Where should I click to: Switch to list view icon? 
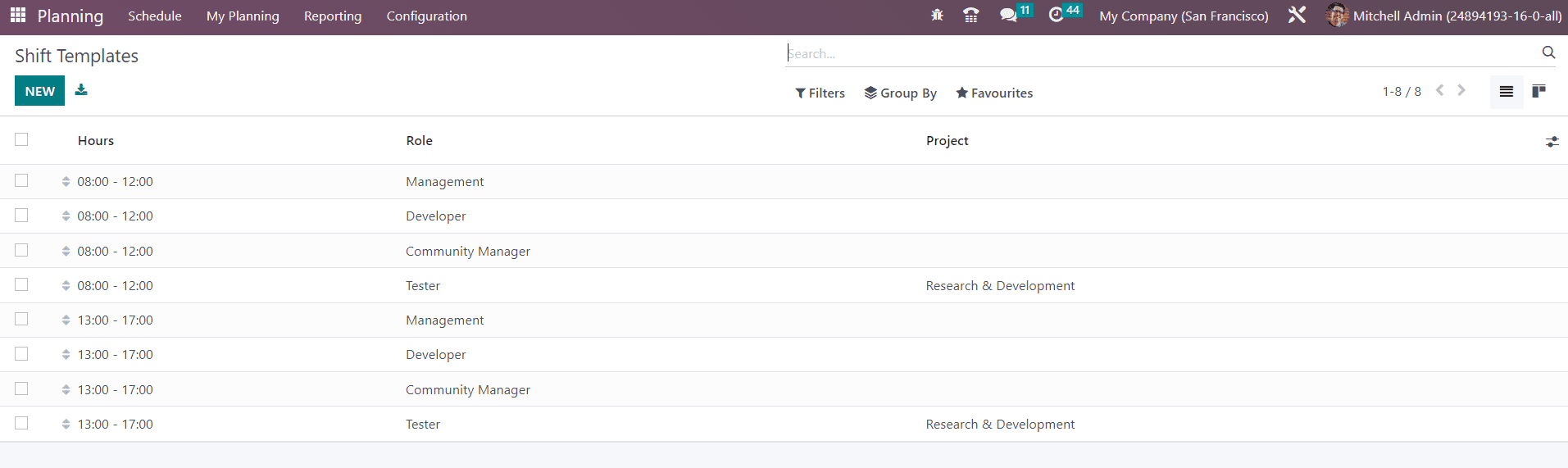[1507, 92]
